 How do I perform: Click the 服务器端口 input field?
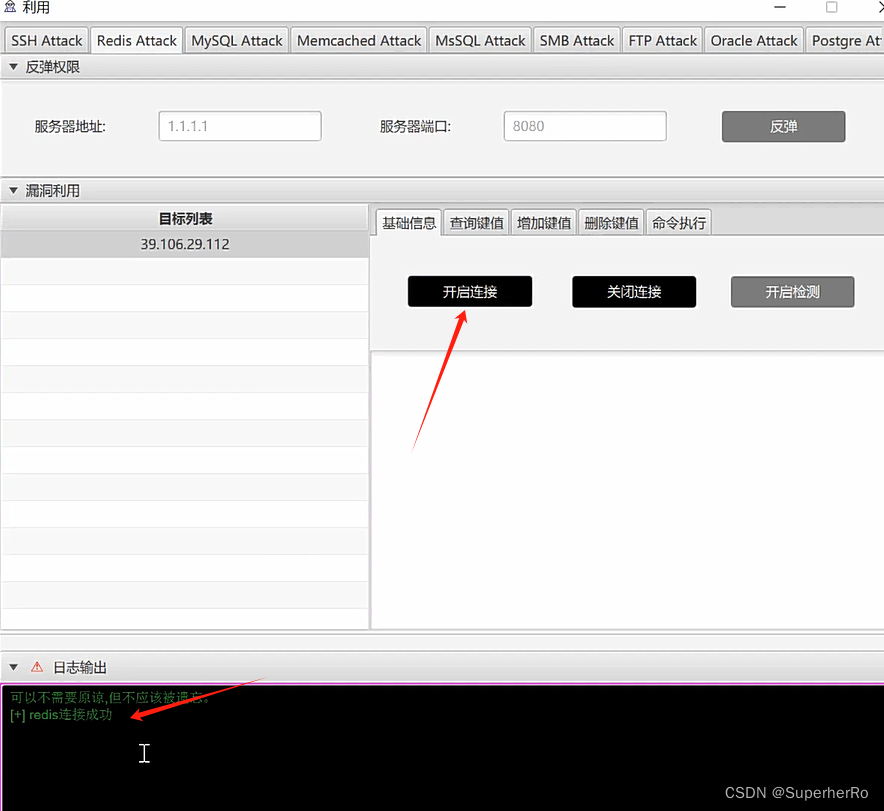pos(585,126)
